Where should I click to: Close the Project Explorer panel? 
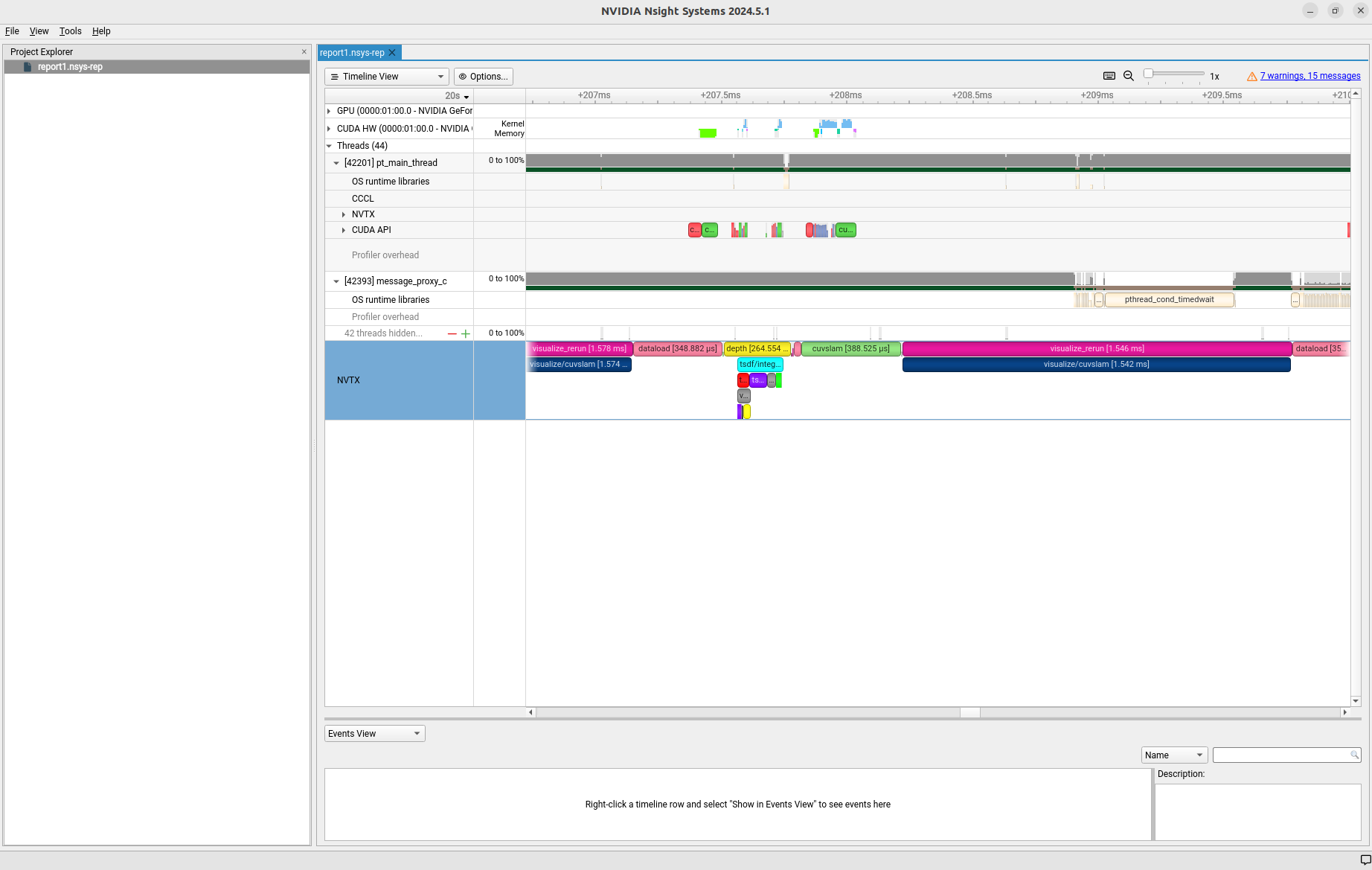(304, 51)
